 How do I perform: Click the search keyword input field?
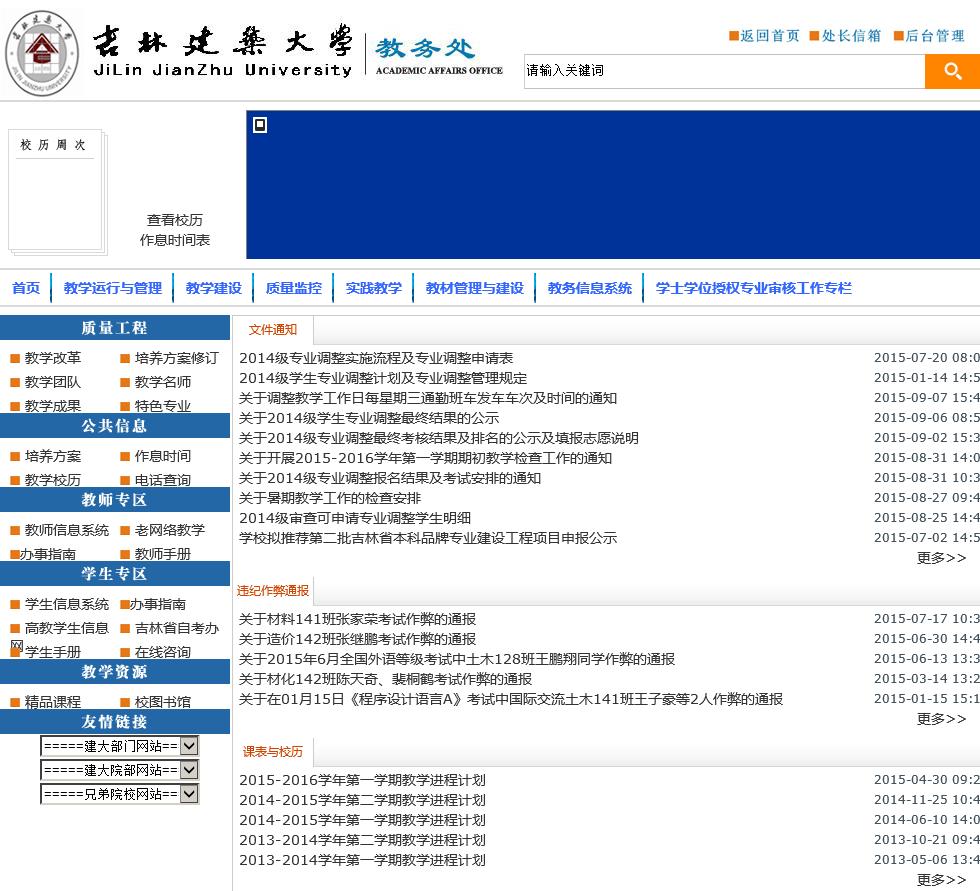(723, 71)
